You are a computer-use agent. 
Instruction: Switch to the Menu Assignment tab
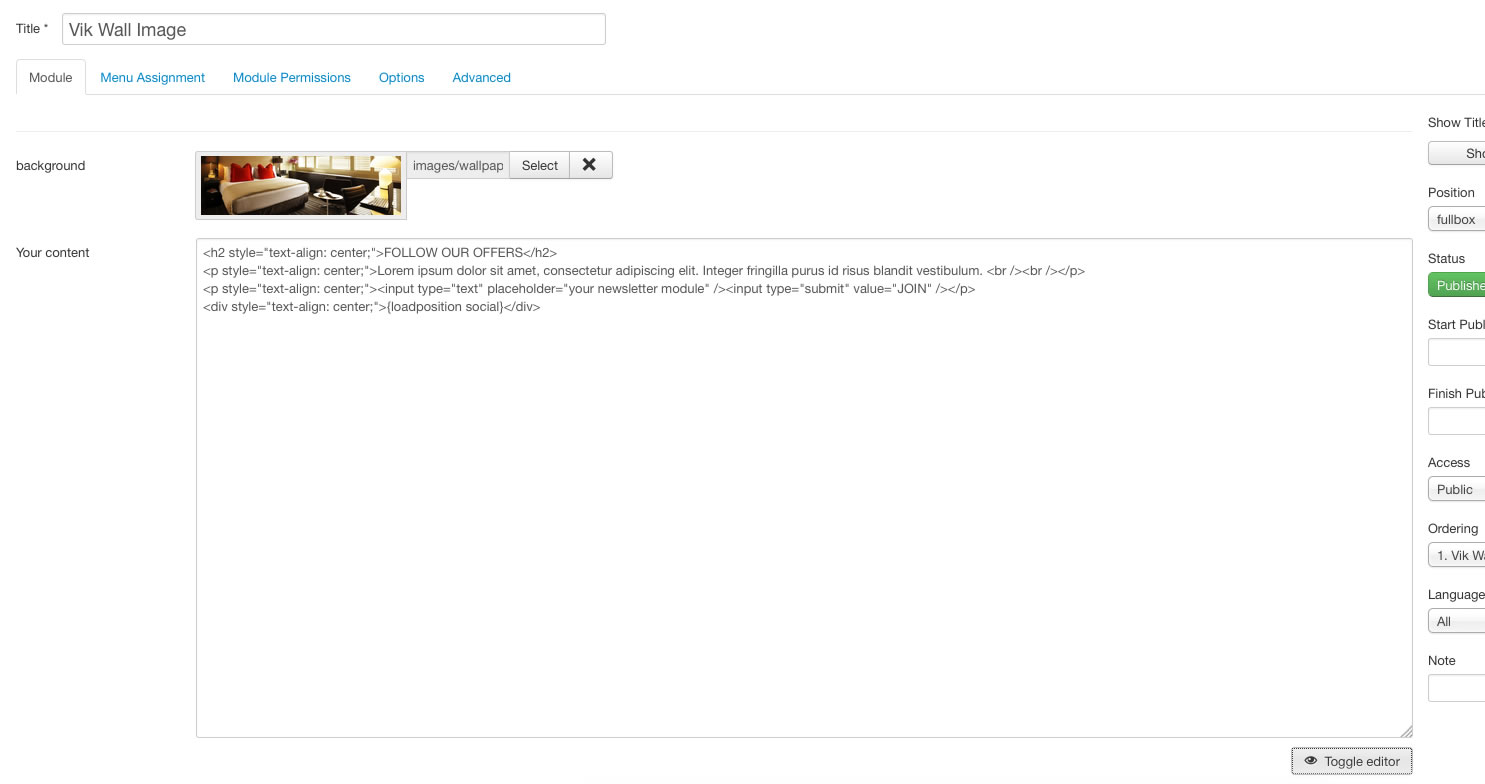pos(152,77)
